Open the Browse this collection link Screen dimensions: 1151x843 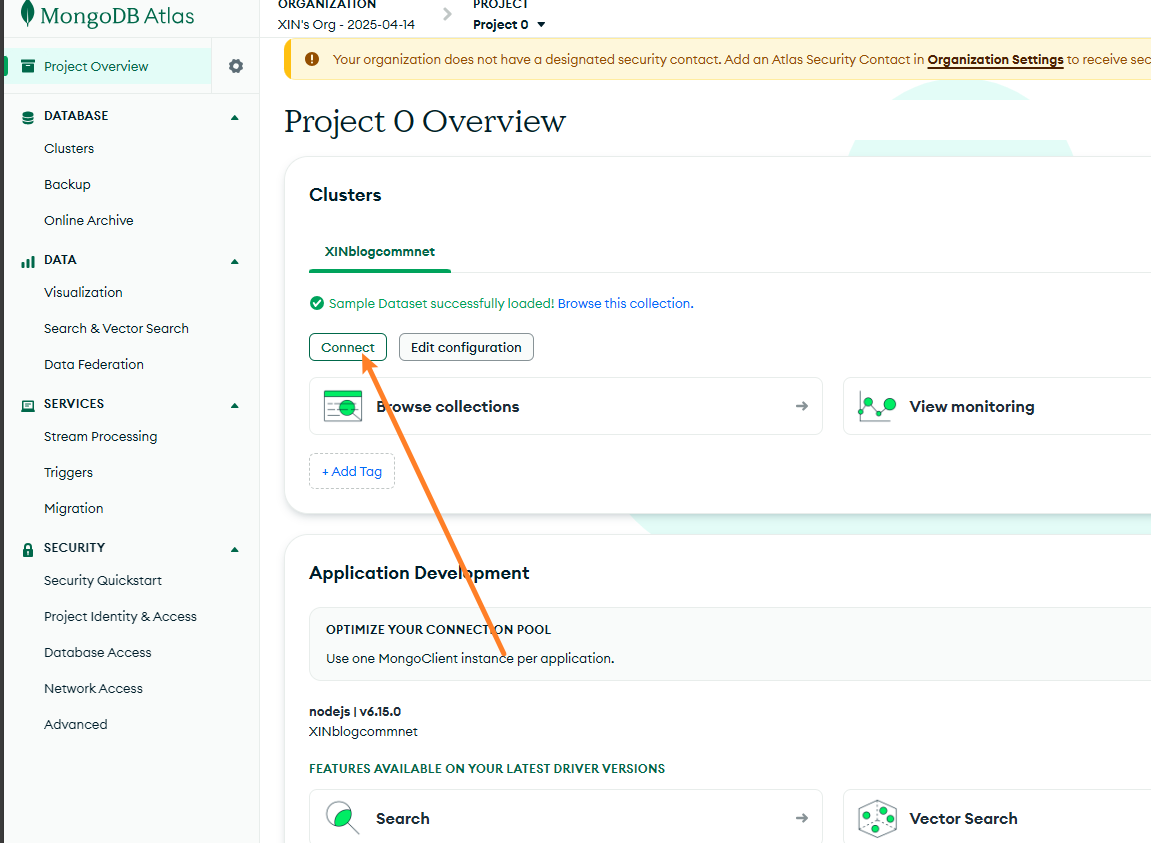tap(625, 303)
